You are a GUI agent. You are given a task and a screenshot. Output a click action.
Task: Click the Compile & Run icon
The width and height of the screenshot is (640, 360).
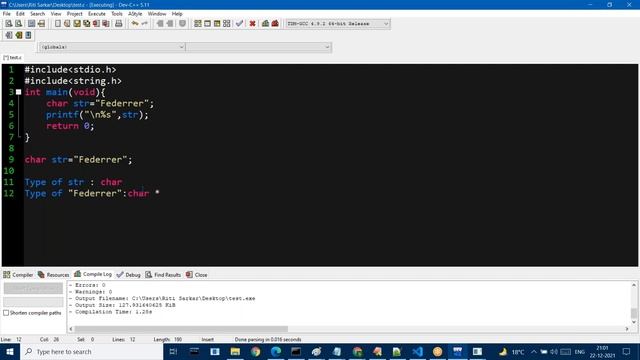tap(217, 24)
